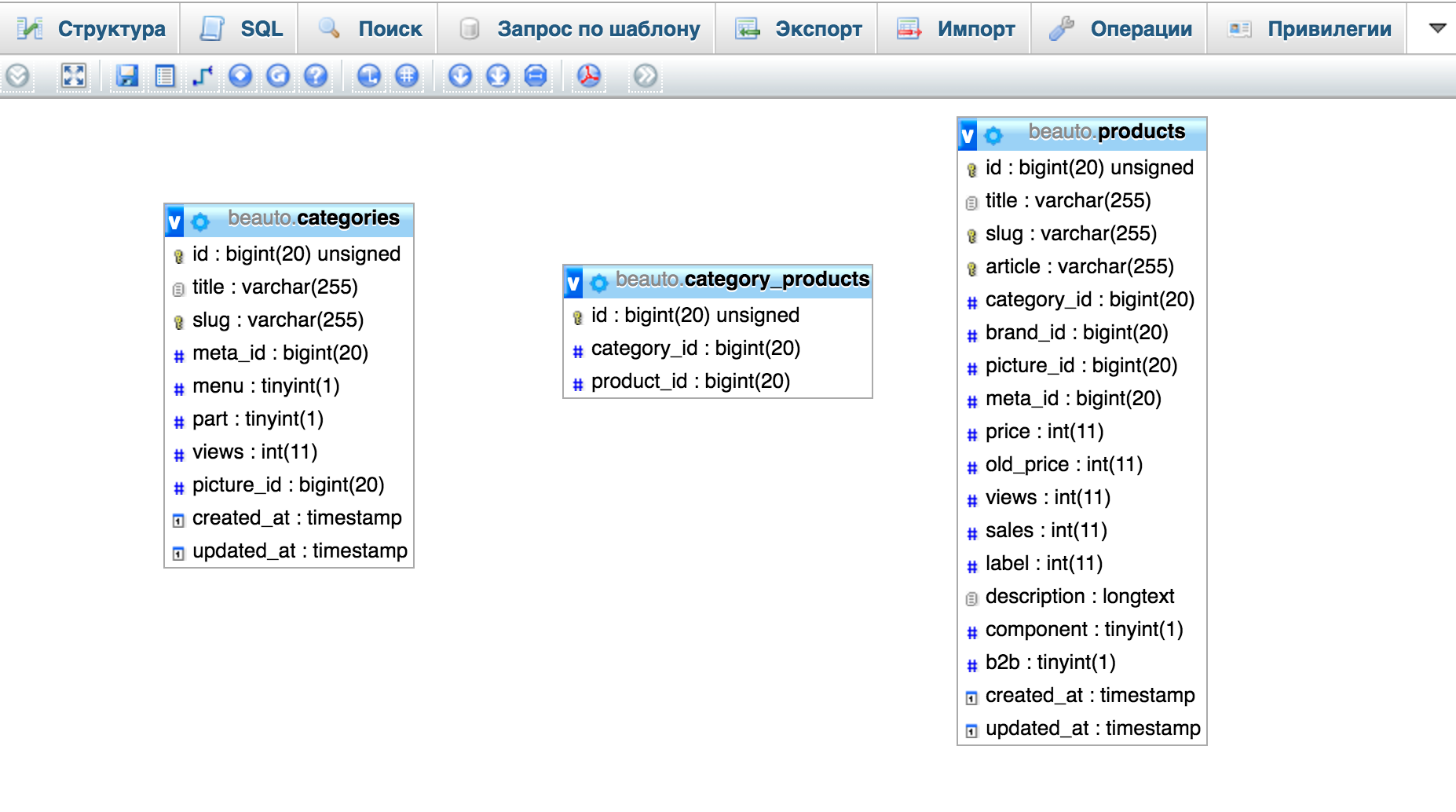
Task: Toggle relation lines with the horizontal arrows icon
Action: [x=536, y=76]
